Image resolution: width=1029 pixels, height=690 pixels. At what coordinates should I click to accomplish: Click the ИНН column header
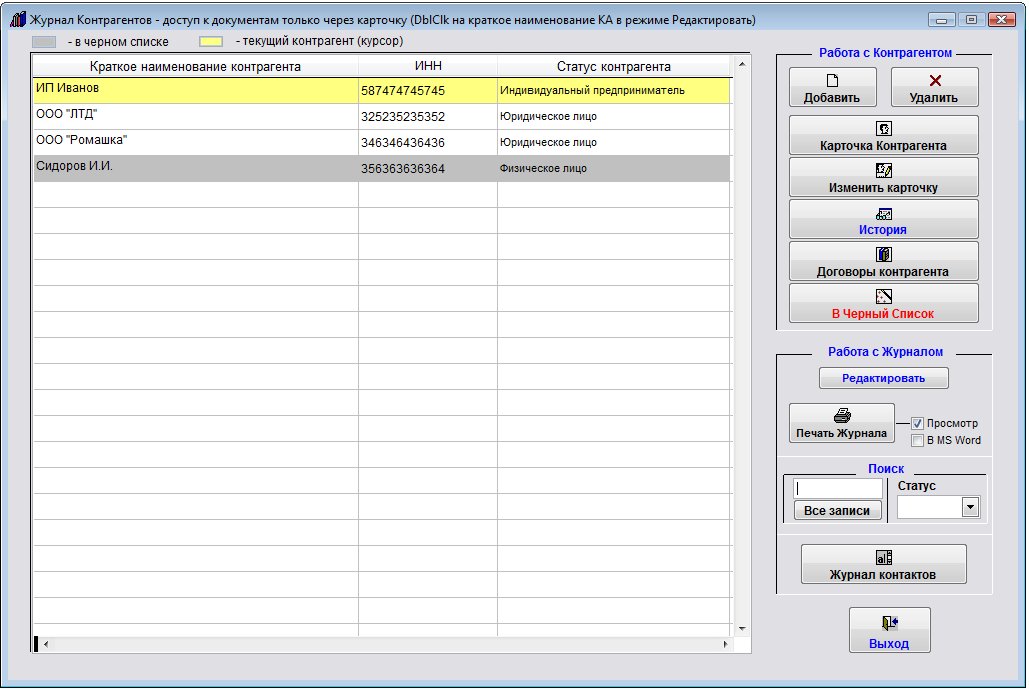click(428, 67)
